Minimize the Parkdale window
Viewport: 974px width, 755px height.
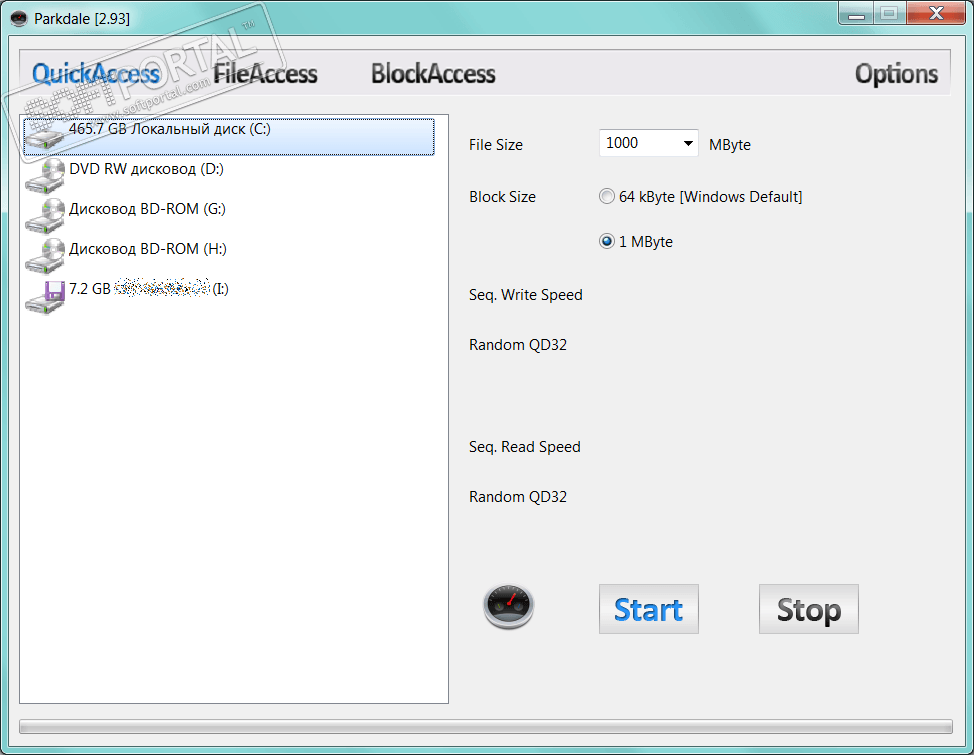(857, 13)
